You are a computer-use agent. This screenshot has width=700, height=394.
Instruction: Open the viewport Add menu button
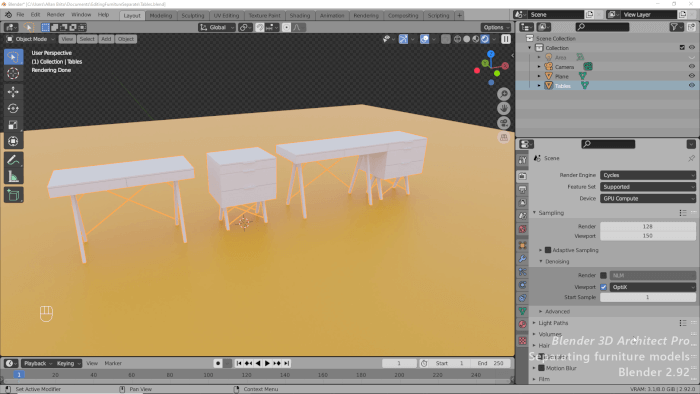tap(106, 39)
